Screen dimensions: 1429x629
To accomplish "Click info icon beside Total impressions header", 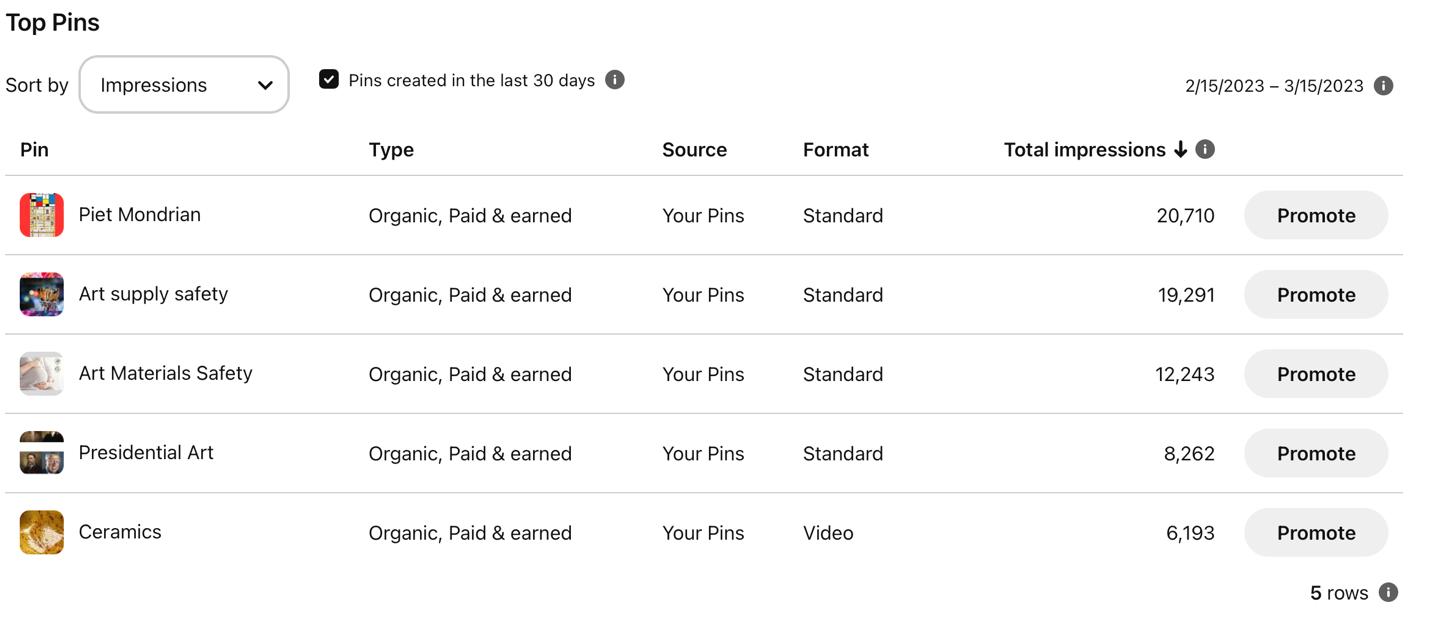I will pyautogui.click(x=1205, y=149).
